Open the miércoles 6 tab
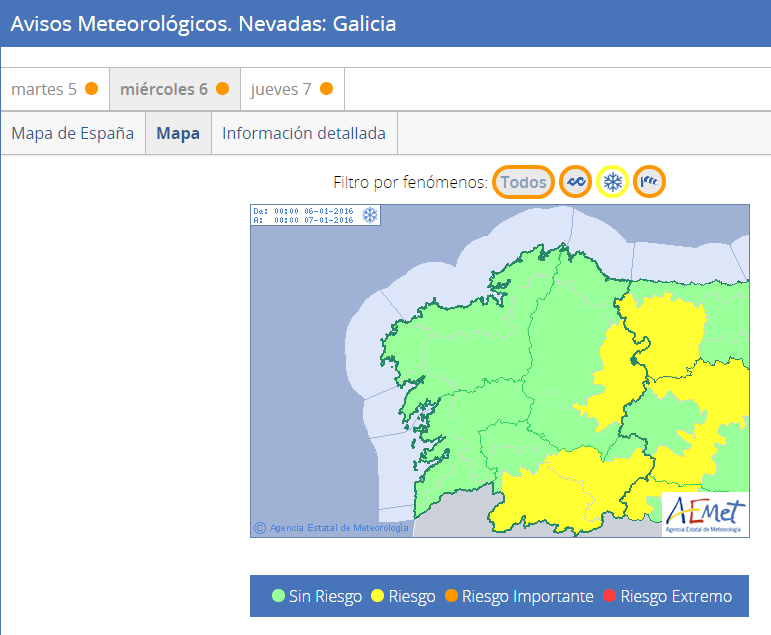This screenshot has width=771, height=635. click(164, 89)
